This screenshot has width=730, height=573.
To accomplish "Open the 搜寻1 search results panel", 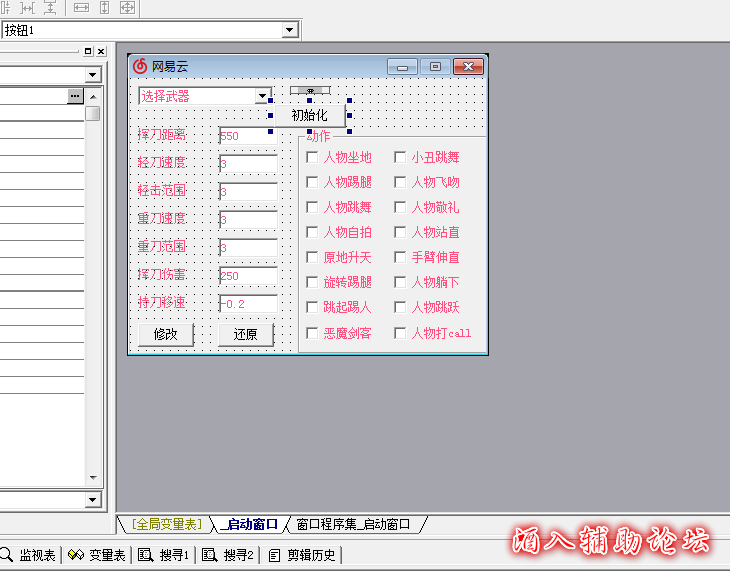I will [x=164, y=555].
